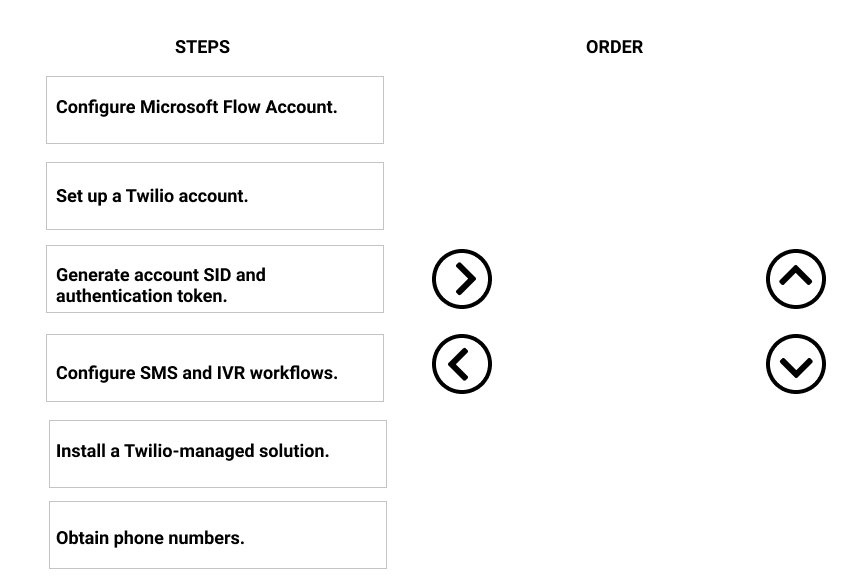Select the Set up a Twilio account step
The height and width of the screenshot is (580, 868).
coord(215,196)
